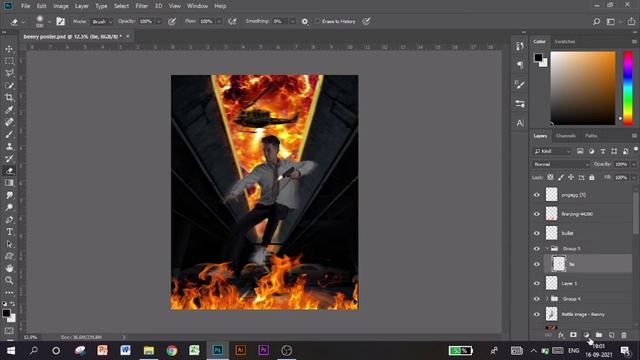This screenshot has height=360, width=640.
Task: Select the Horizontal Type tool
Action: pyautogui.click(x=9, y=232)
